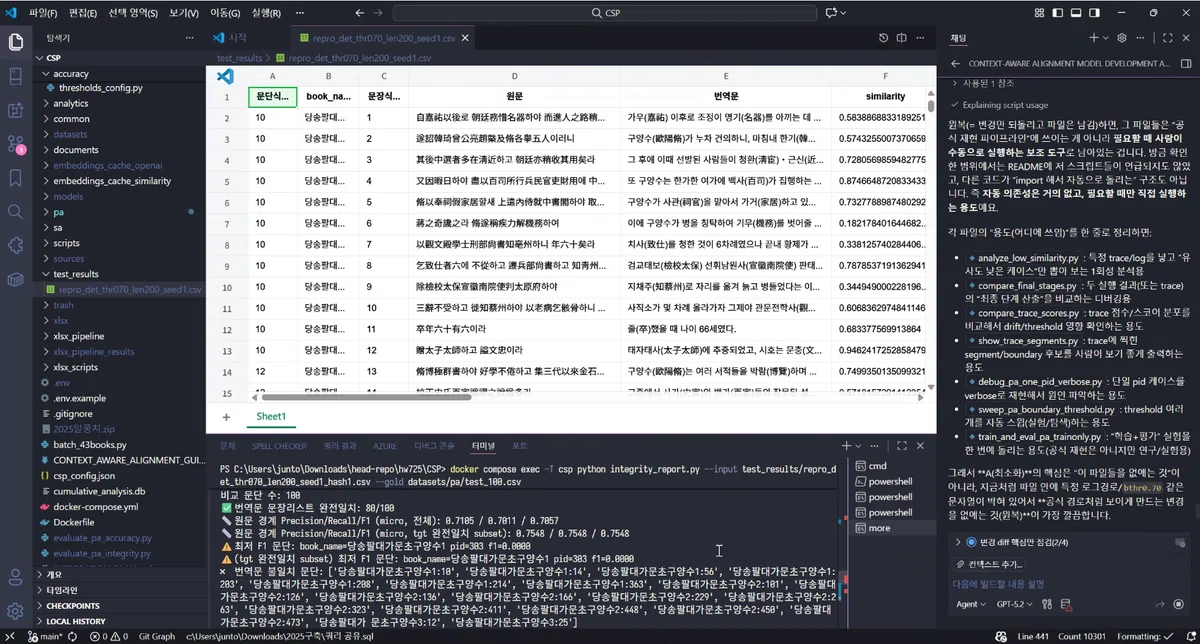Click the Explorer panel more actions ellipsis

point(189,37)
